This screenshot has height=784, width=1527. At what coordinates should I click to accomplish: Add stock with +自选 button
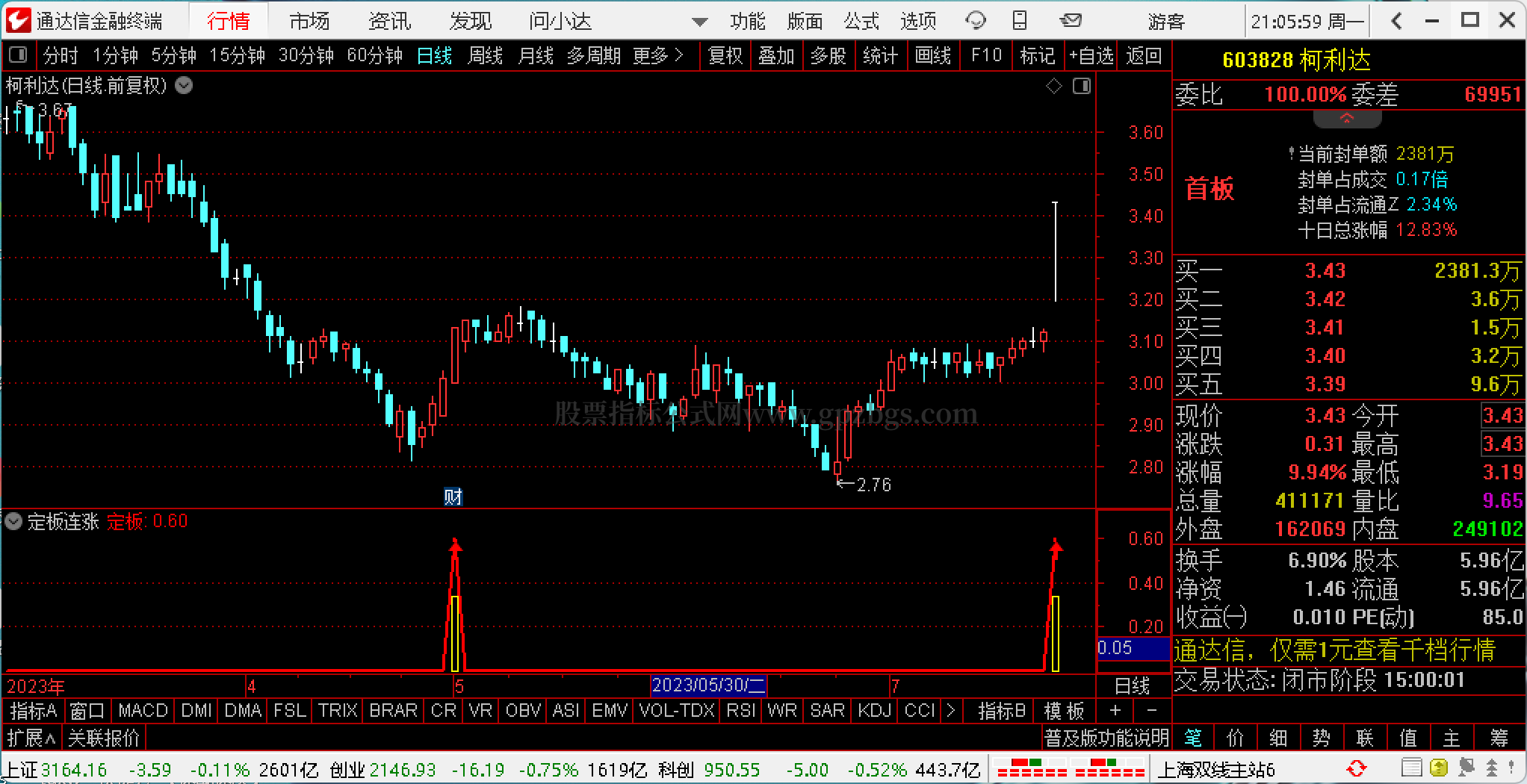(x=1091, y=55)
